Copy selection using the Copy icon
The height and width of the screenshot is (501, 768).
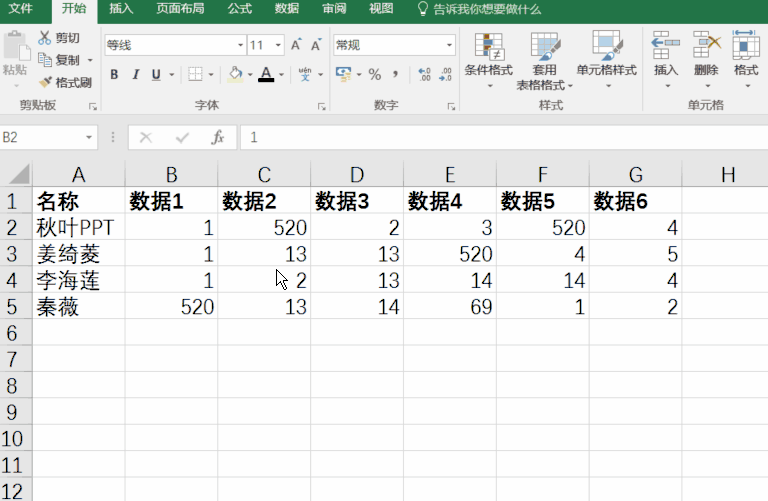coord(45,60)
